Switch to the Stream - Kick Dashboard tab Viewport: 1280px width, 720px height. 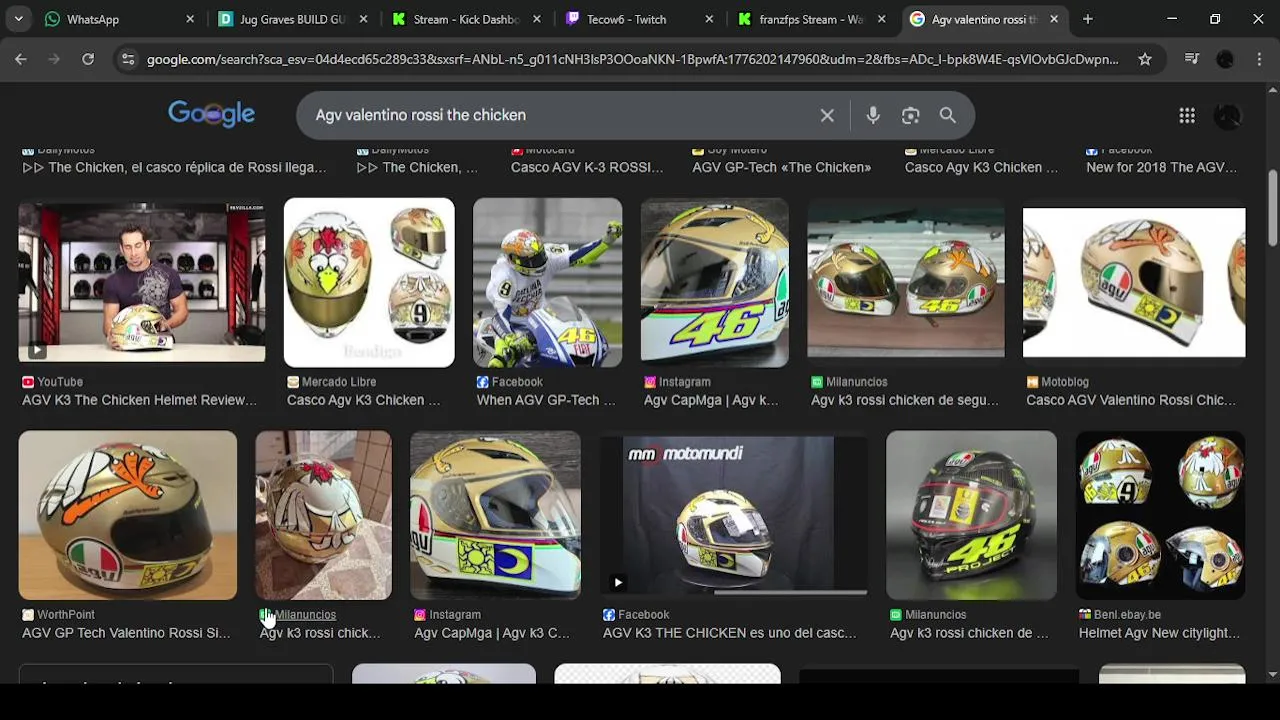(x=466, y=19)
